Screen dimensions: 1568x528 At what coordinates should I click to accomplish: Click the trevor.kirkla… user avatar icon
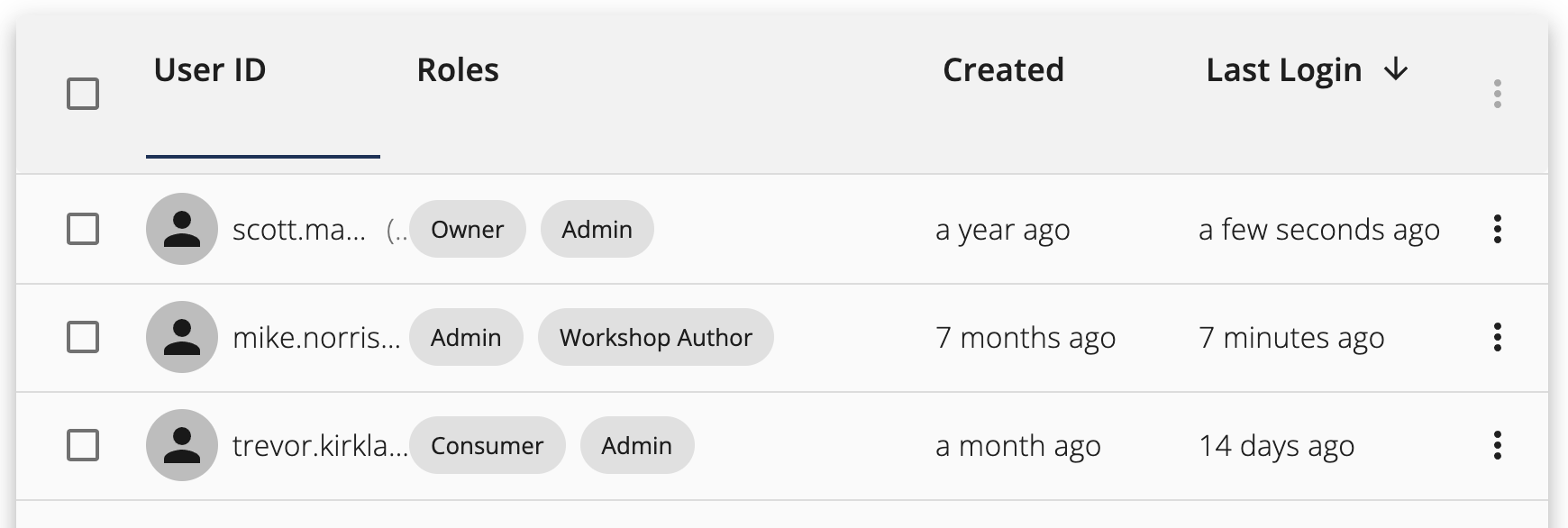pyautogui.click(x=182, y=445)
